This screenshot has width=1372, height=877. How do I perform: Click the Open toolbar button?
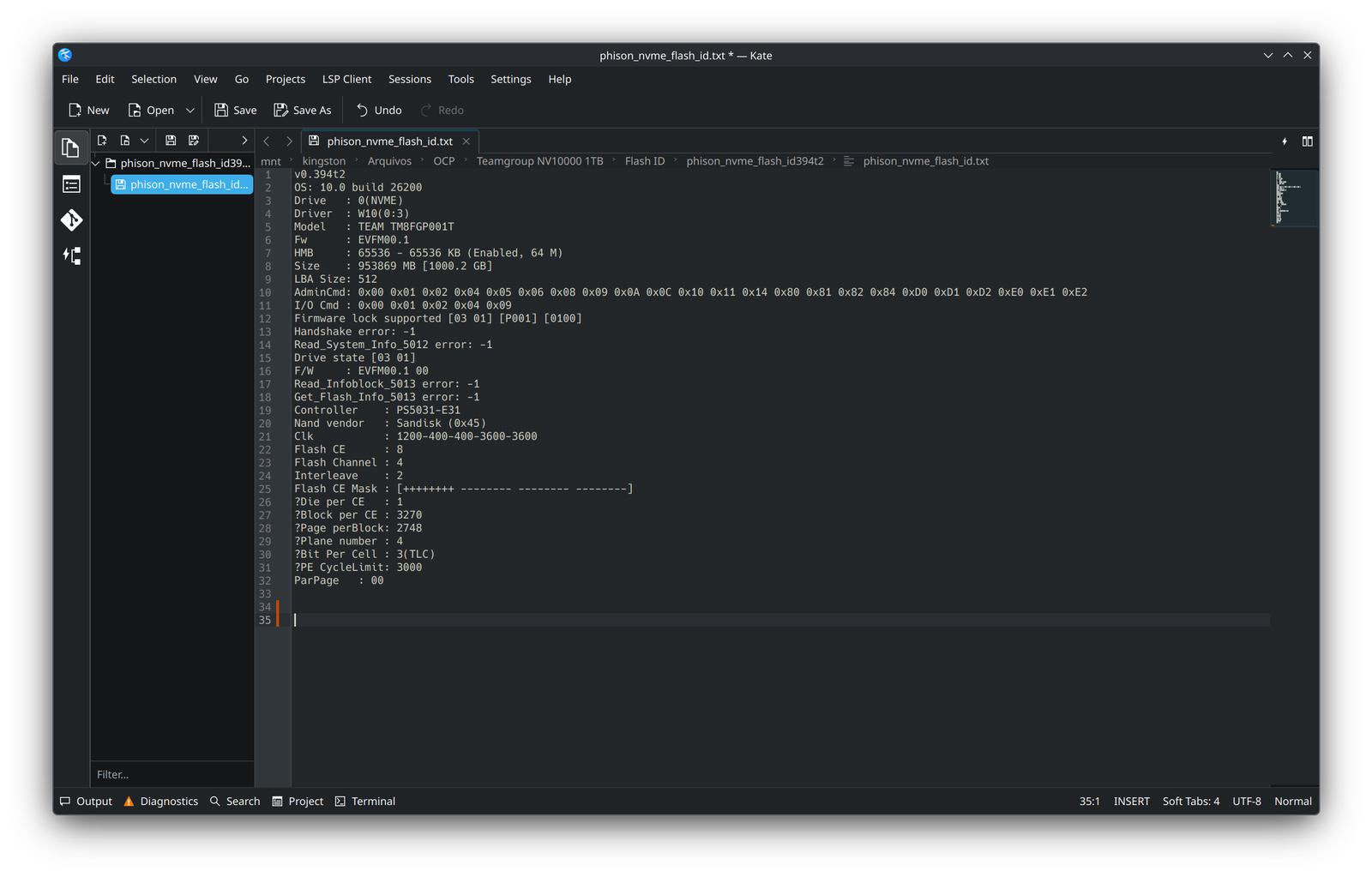[x=151, y=110]
